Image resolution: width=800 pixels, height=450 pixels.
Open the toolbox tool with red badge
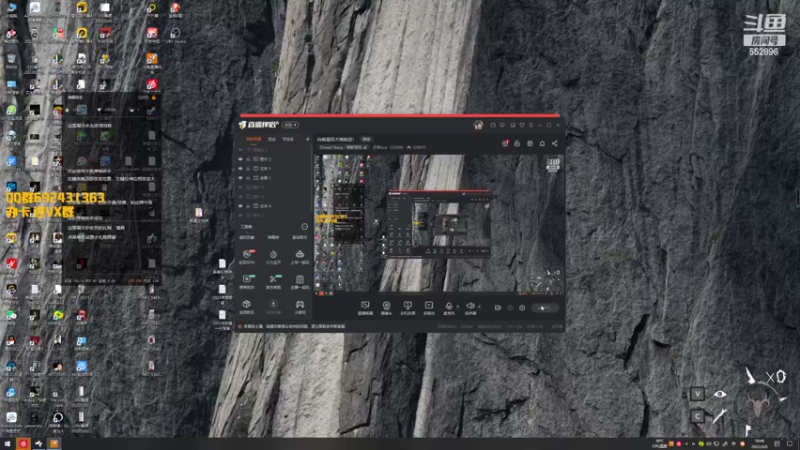[x=247, y=257]
